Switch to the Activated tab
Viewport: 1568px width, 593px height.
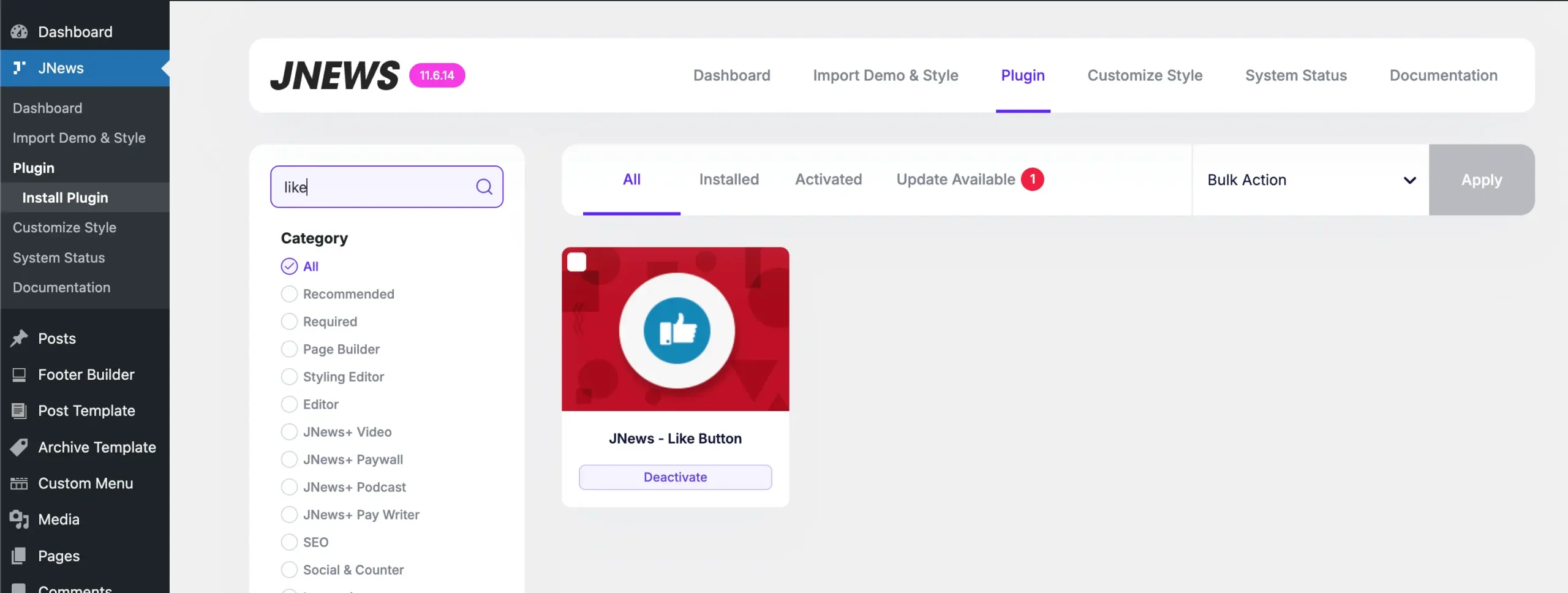828,179
